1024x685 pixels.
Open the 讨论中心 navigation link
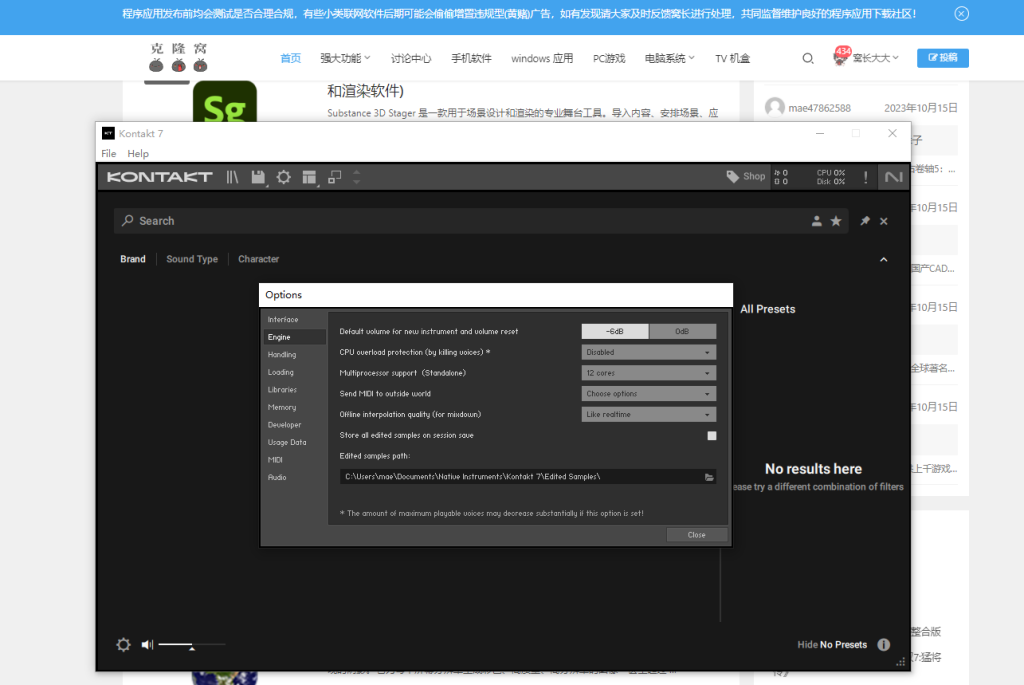(x=411, y=58)
